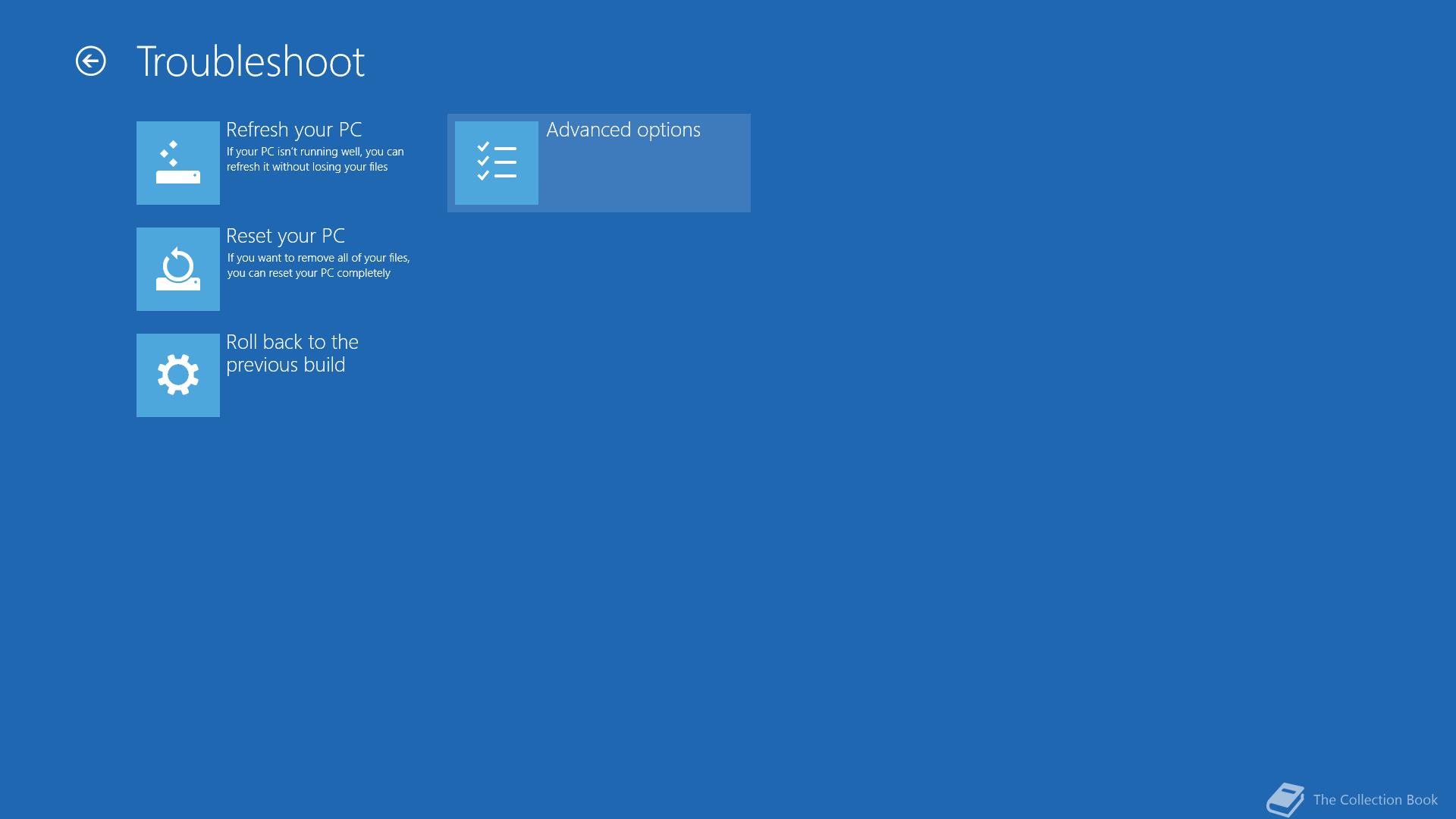This screenshot has height=819, width=1456.
Task: Go back using the circled arrow
Action: coord(91,61)
